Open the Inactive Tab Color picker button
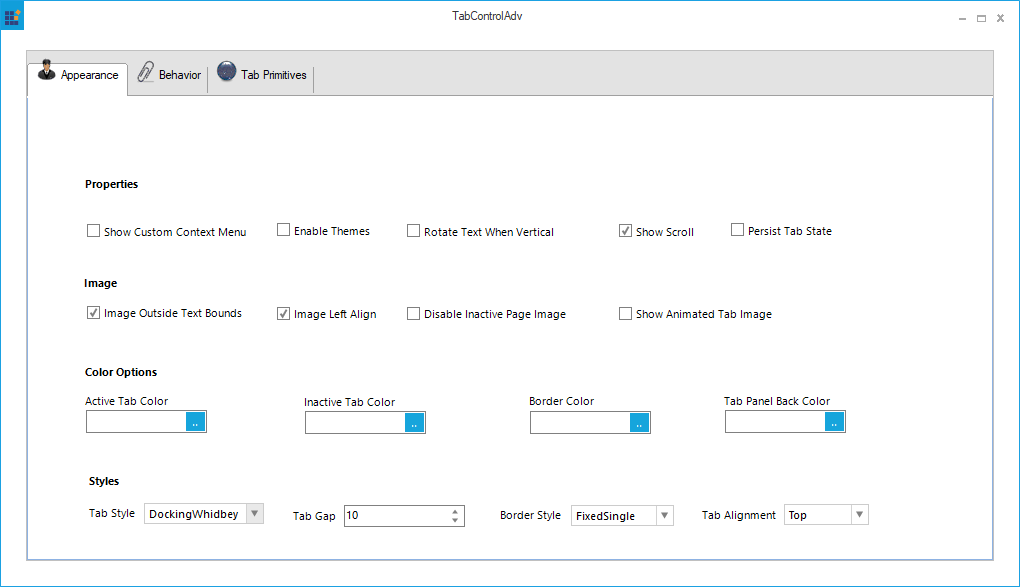The width and height of the screenshot is (1020, 587). pos(415,422)
